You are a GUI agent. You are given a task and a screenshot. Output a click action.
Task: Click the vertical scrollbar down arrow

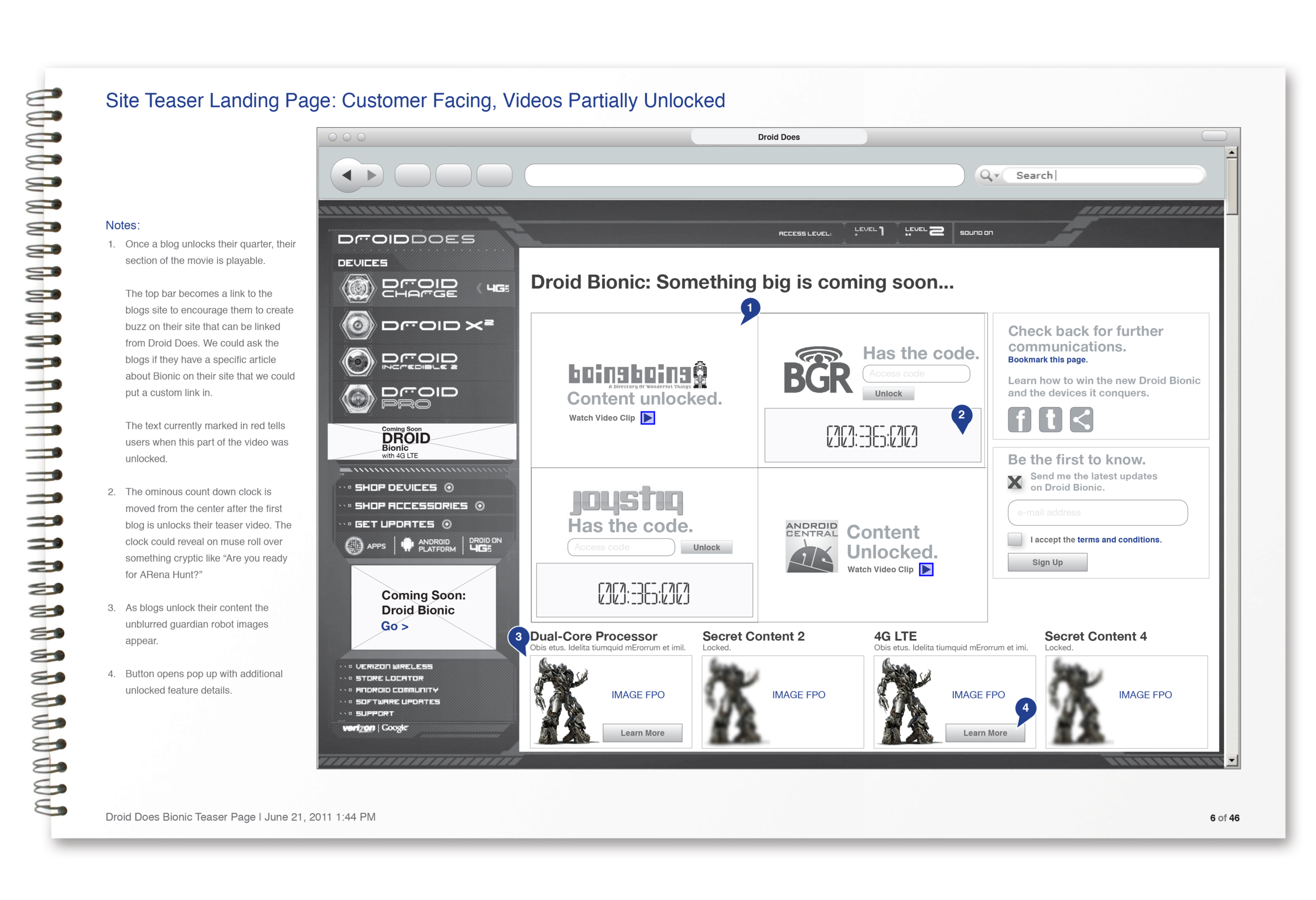coord(1231,761)
